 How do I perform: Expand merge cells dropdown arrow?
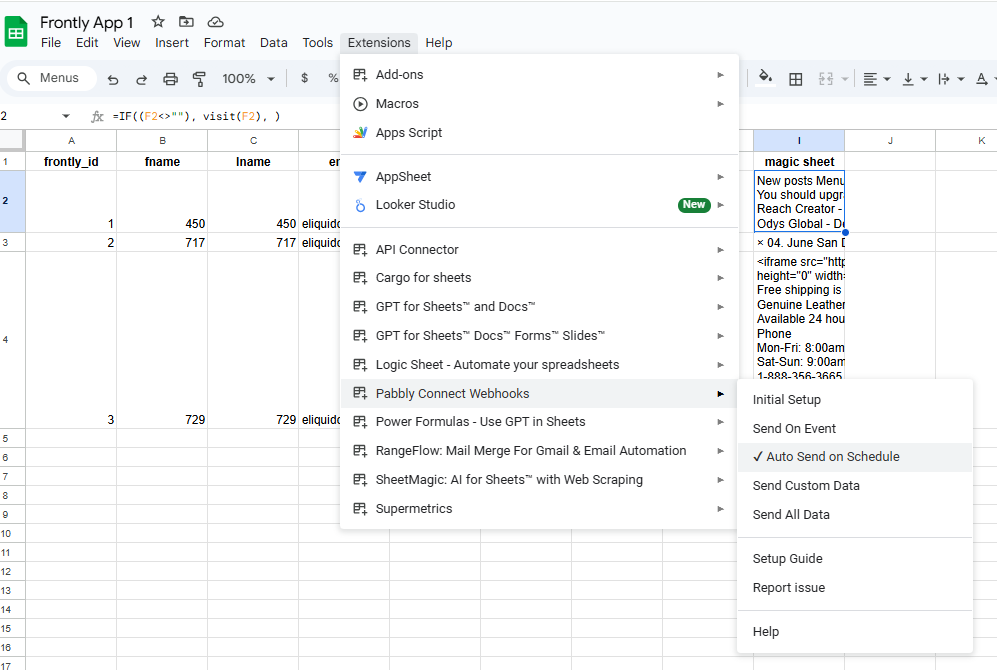point(845,79)
